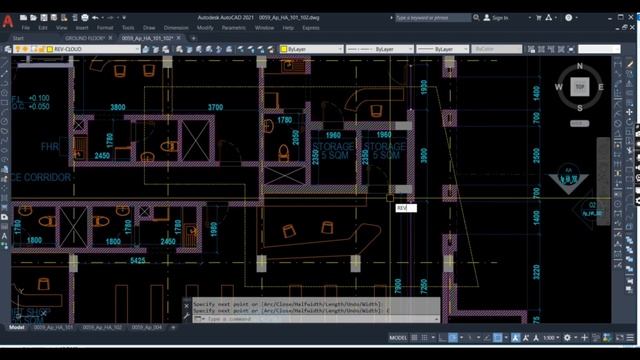This screenshot has width=640, height=360.
Task: Click the ByColor plot style box
Action: pyautogui.click(x=496, y=49)
